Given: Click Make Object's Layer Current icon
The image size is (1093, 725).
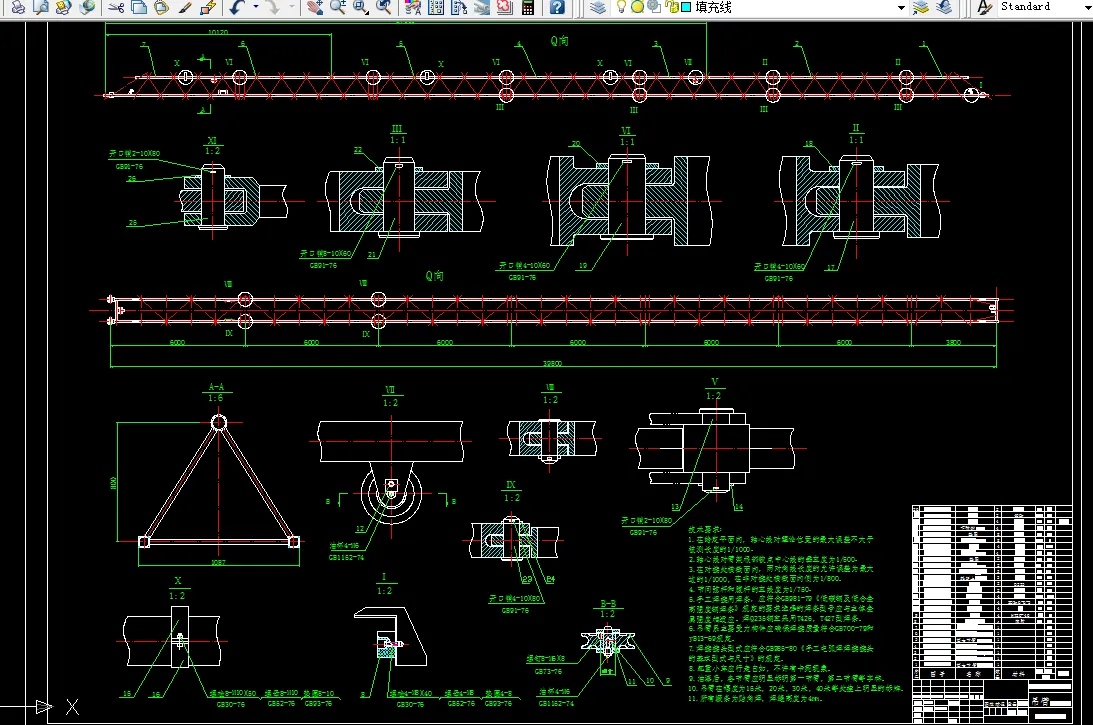Looking at the screenshot, I should pos(921,7).
